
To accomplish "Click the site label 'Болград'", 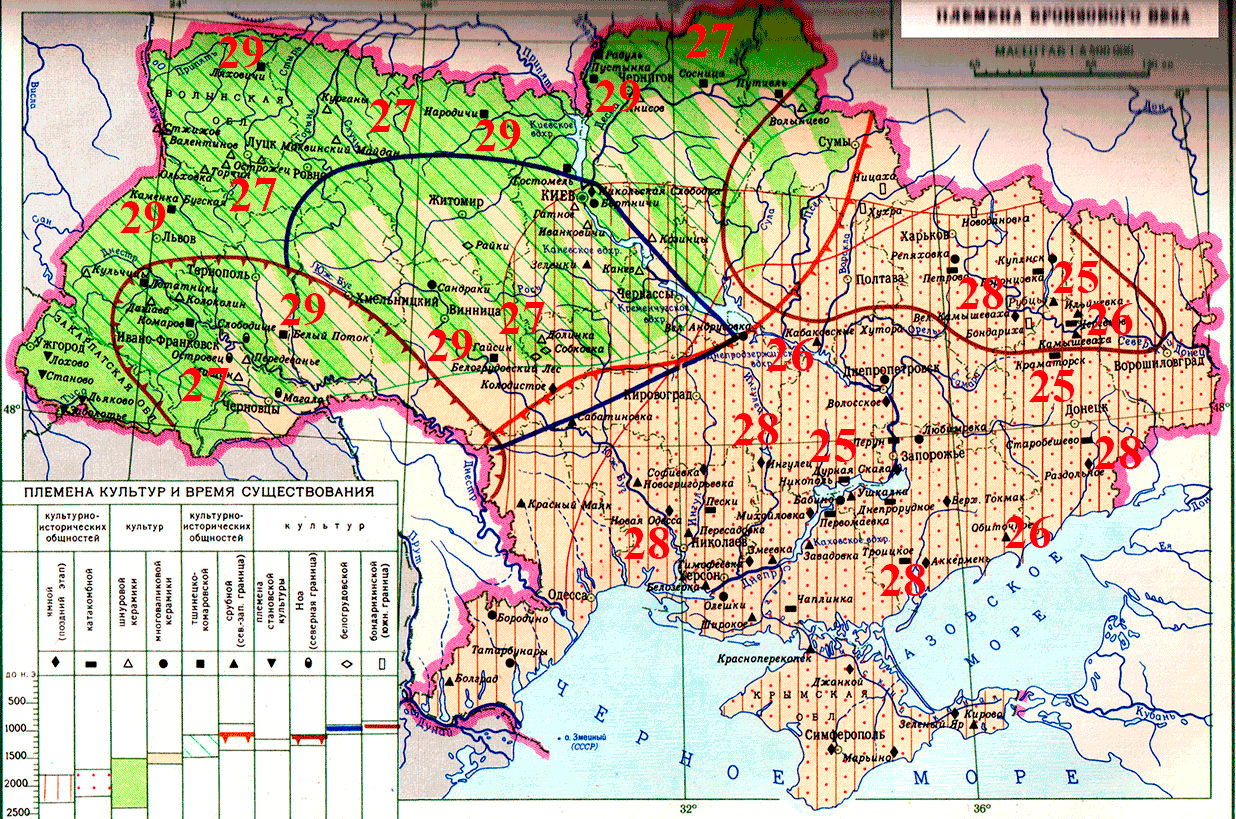I will tap(476, 679).
